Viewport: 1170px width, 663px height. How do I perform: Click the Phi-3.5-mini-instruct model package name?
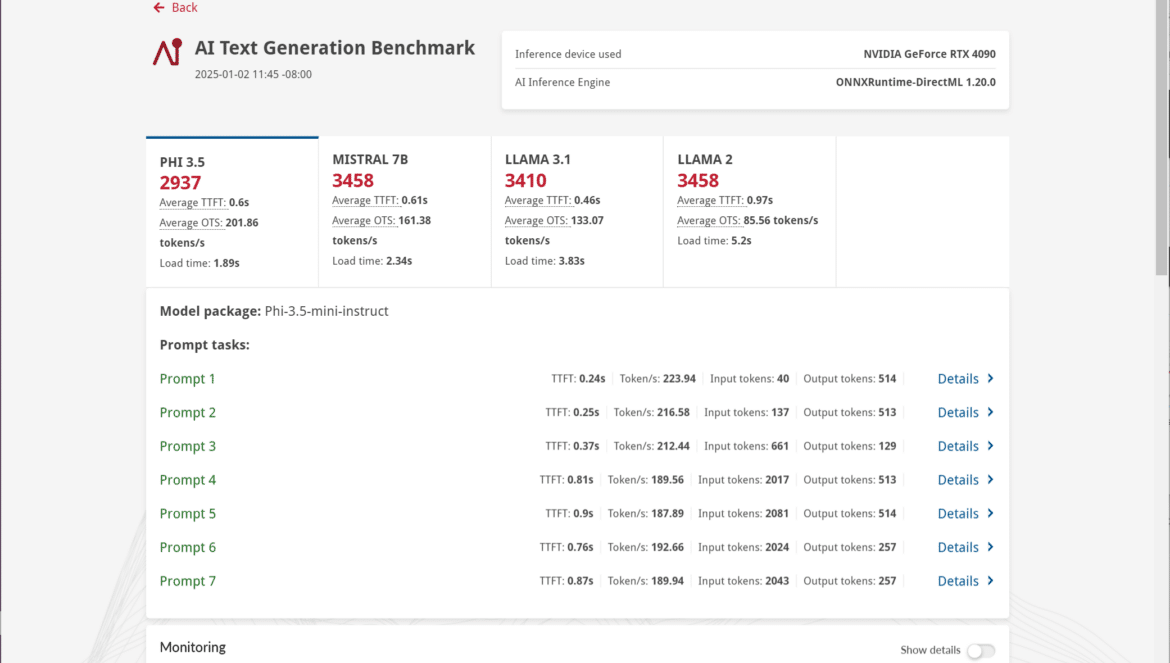326,311
